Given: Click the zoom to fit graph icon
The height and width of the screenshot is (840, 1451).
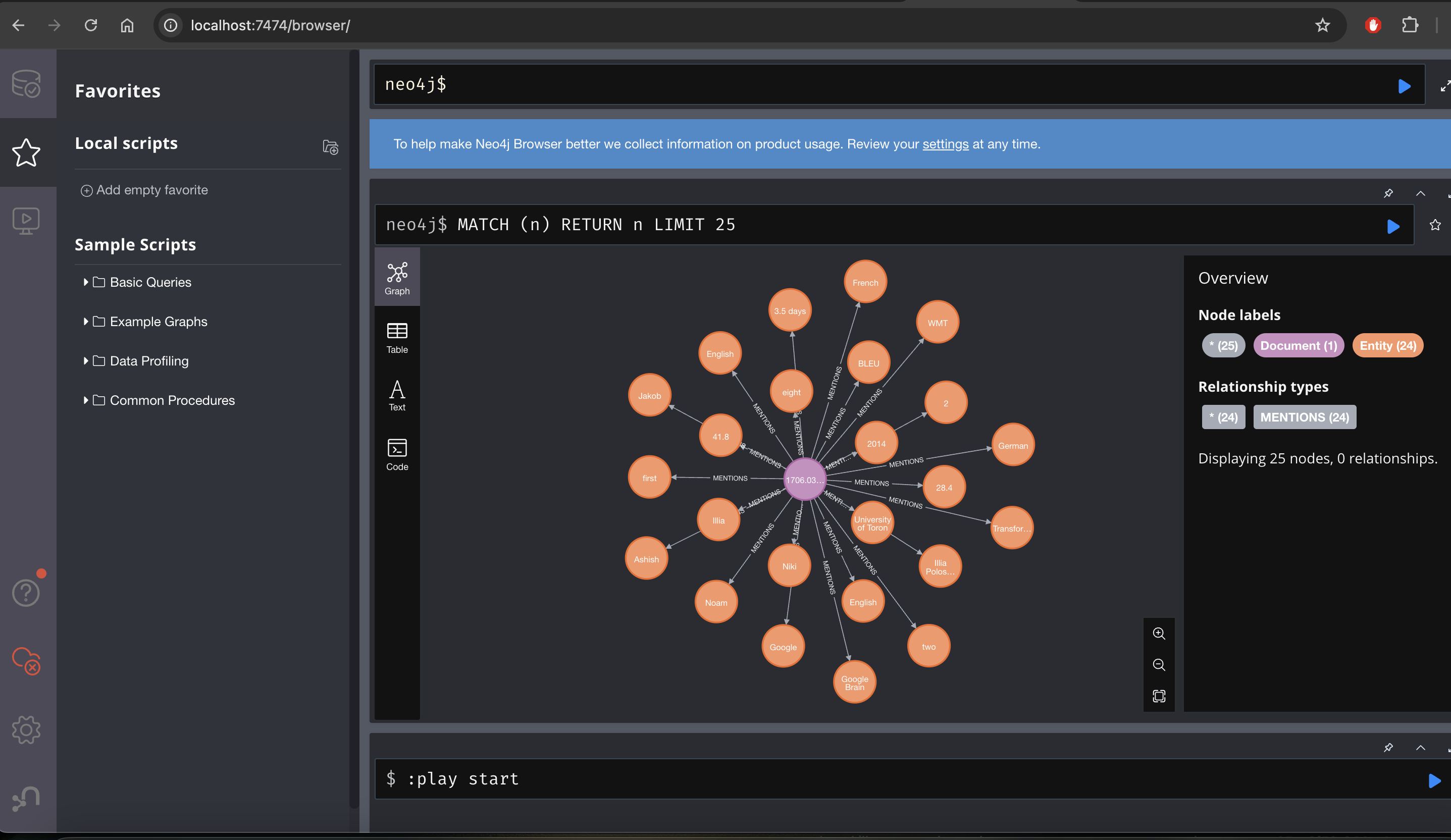Looking at the screenshot, I should (x=1159, y=696).
